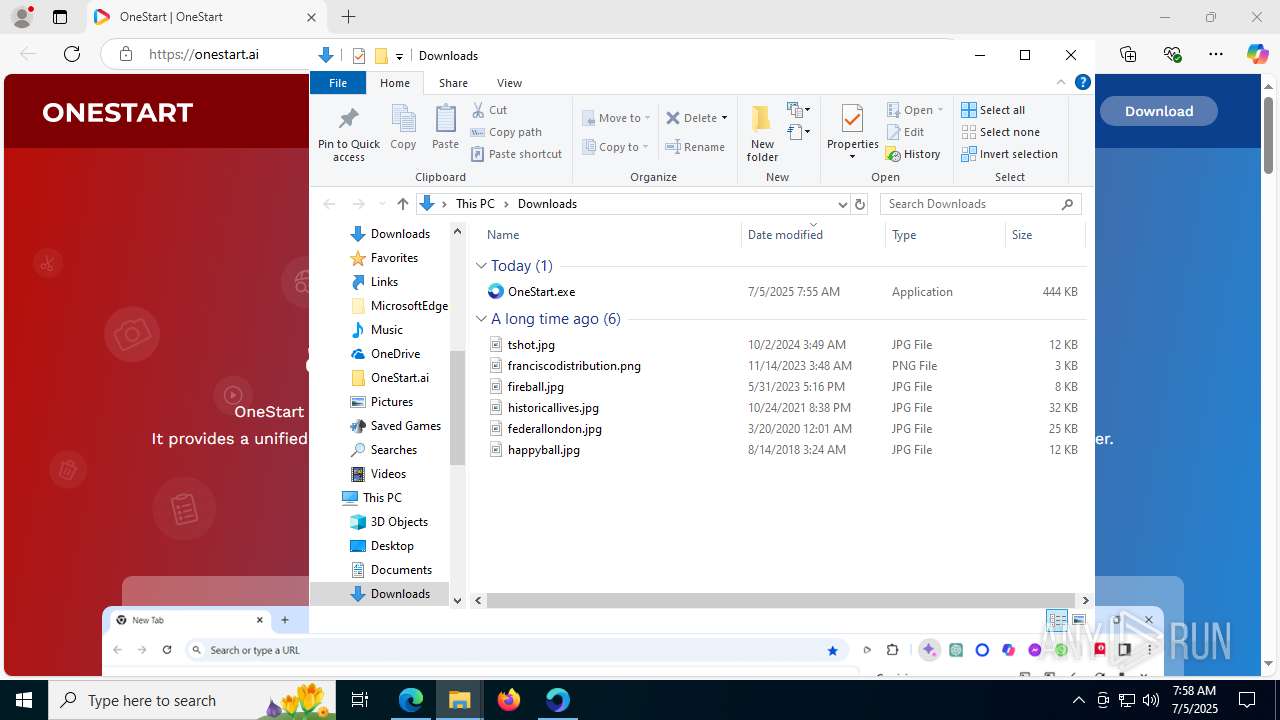
Task: Switch to large thumbnails view layout
Action: [1077, 620]
